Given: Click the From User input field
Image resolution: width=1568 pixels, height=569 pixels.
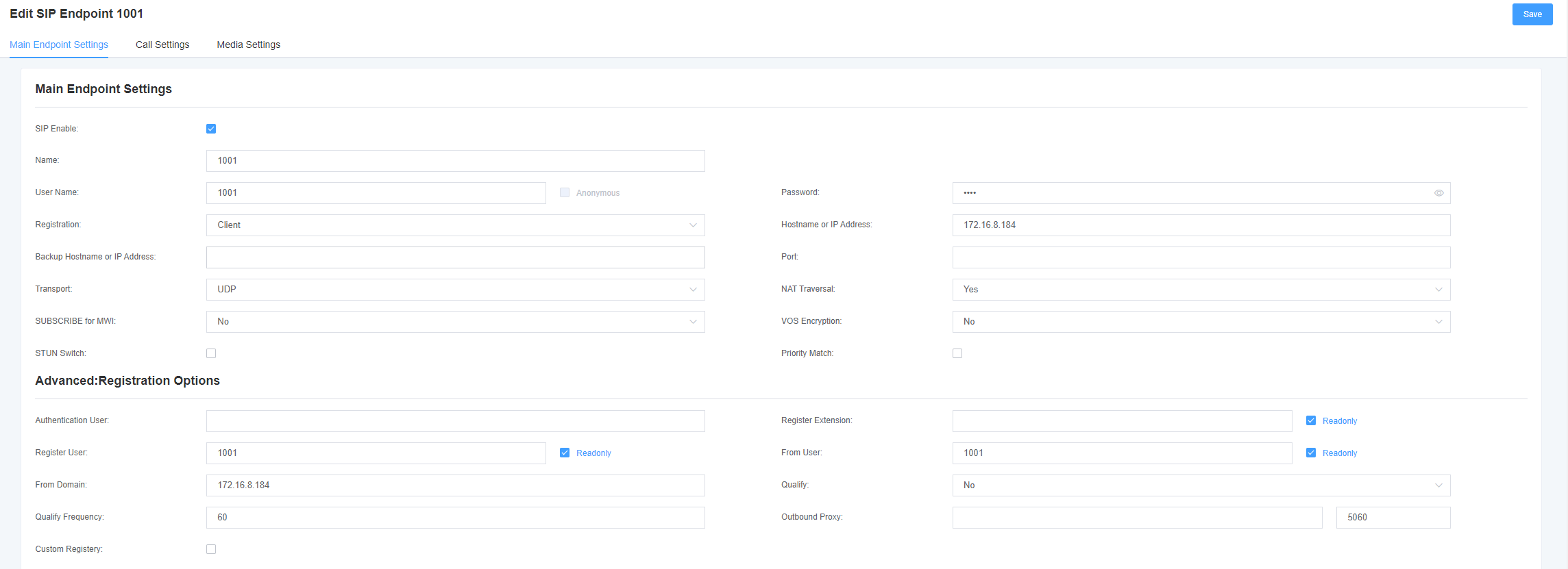Looking at the screenshot, I should click(x=1122, y=453).
